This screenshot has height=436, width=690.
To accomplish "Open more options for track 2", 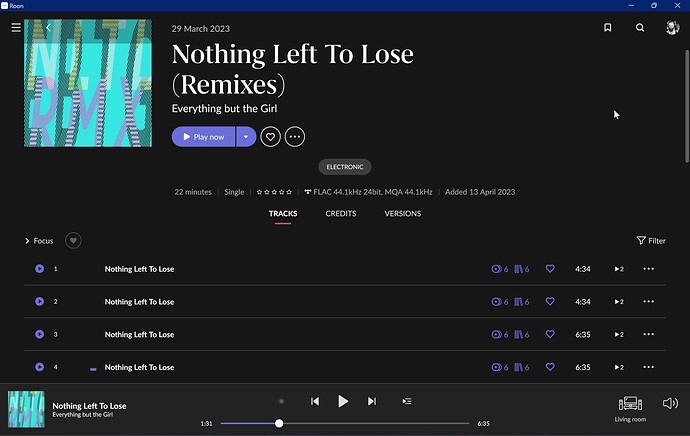I will pos(649,301).
